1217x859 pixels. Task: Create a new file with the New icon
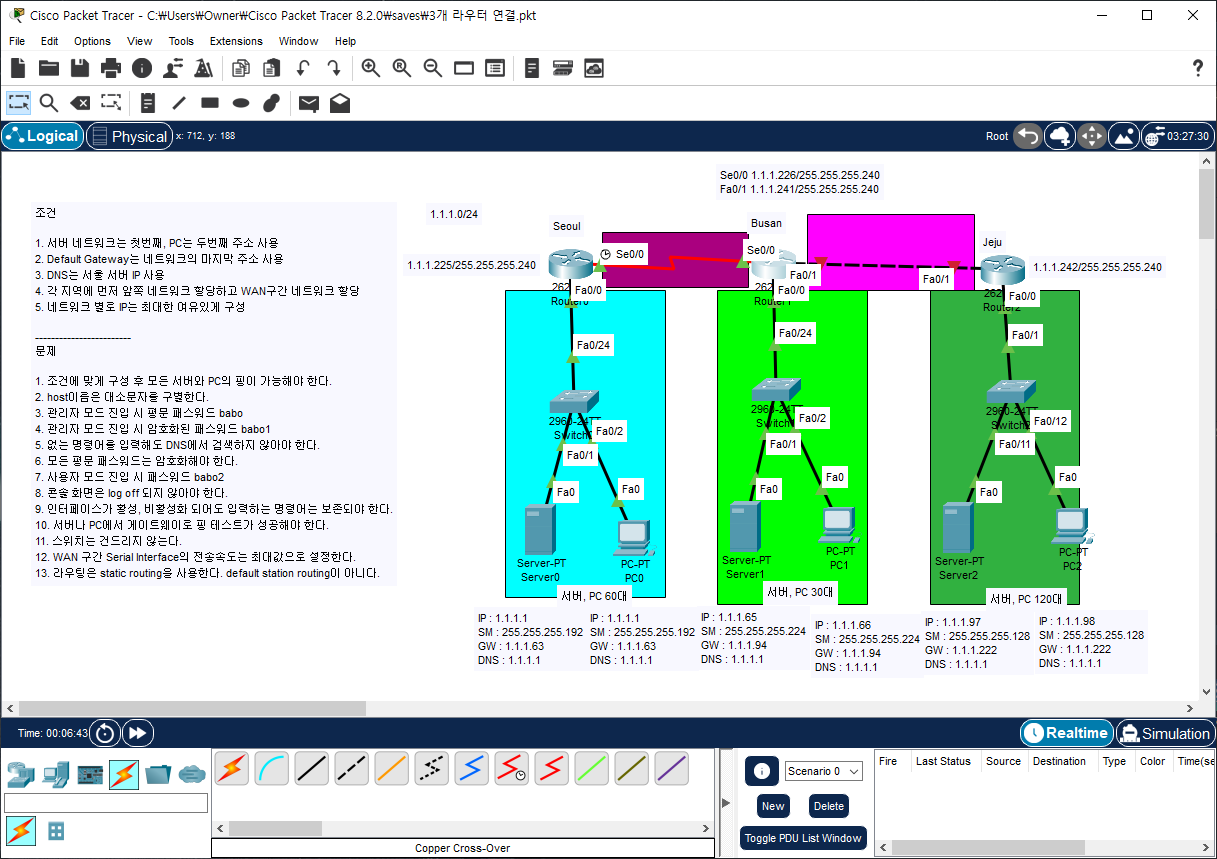(x=18, y=68)
